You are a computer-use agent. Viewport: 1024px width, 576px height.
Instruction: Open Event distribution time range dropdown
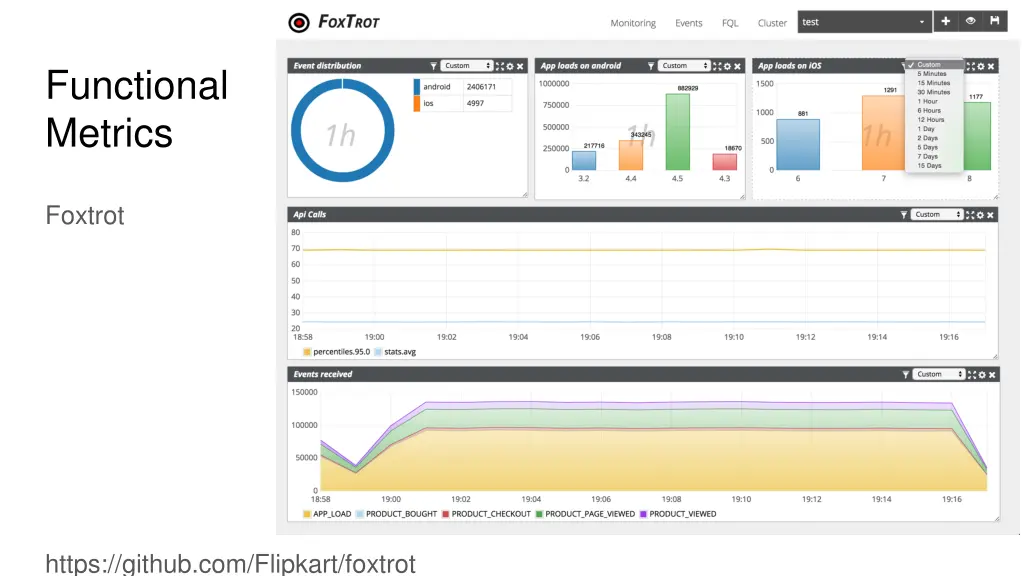(x=467, y=66)
